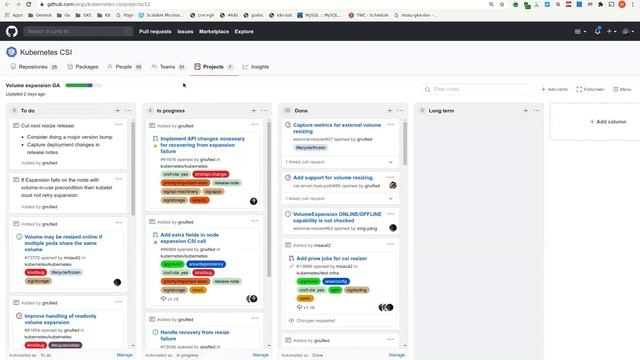
Task: Go to the Teams tab
Action: tap(168, 67)
